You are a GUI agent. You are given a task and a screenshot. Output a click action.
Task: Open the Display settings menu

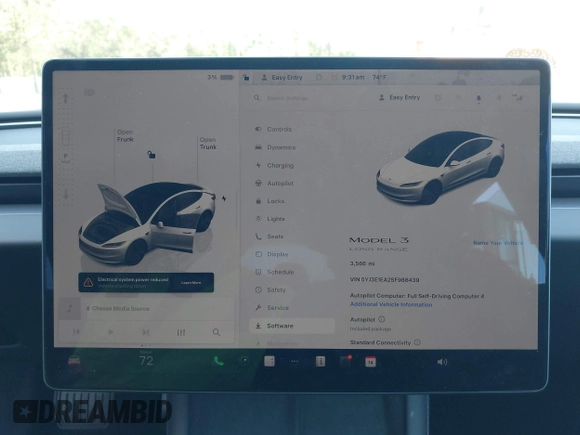(x=272, y=254)
